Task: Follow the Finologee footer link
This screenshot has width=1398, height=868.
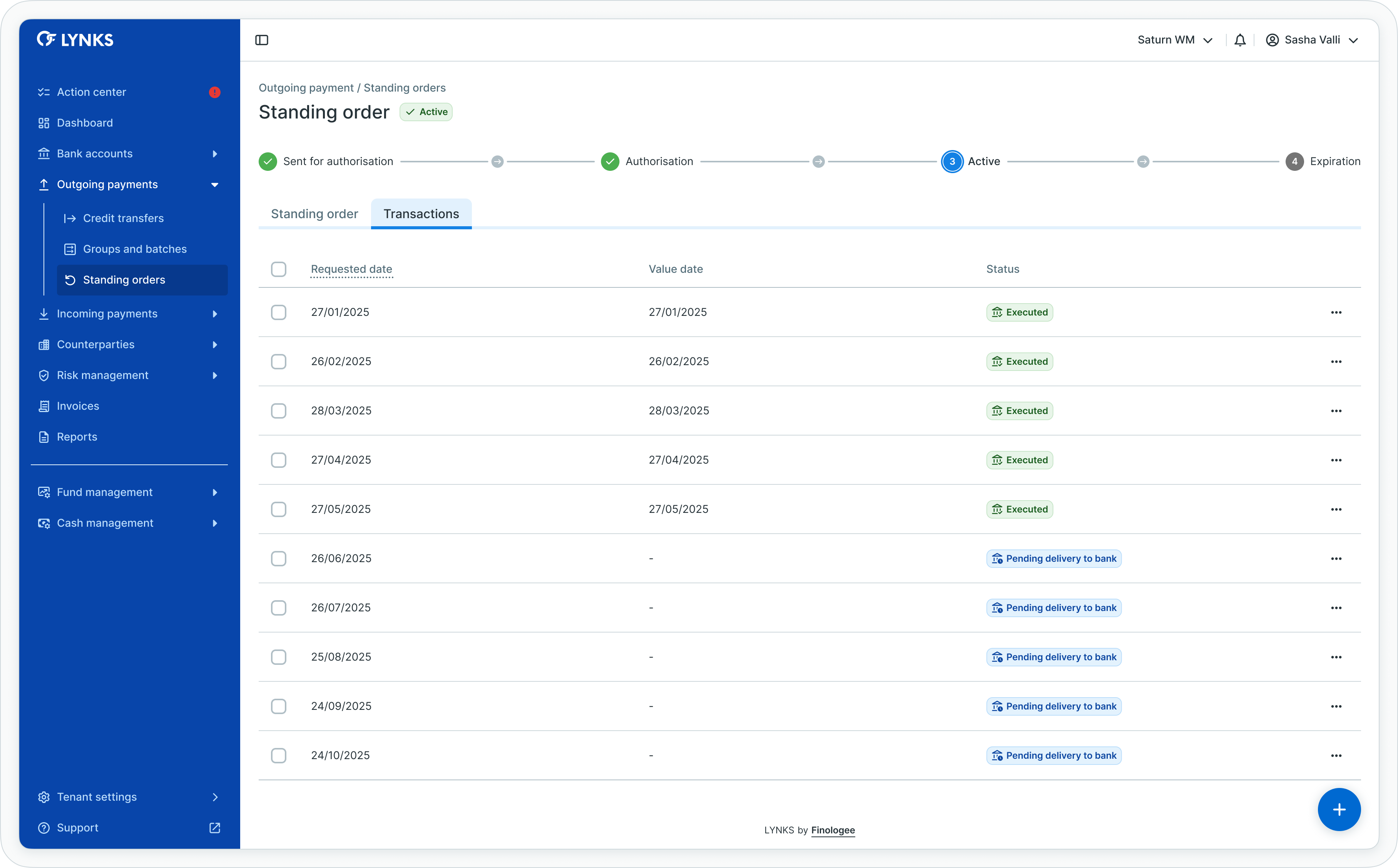Action: pos(833,830)
